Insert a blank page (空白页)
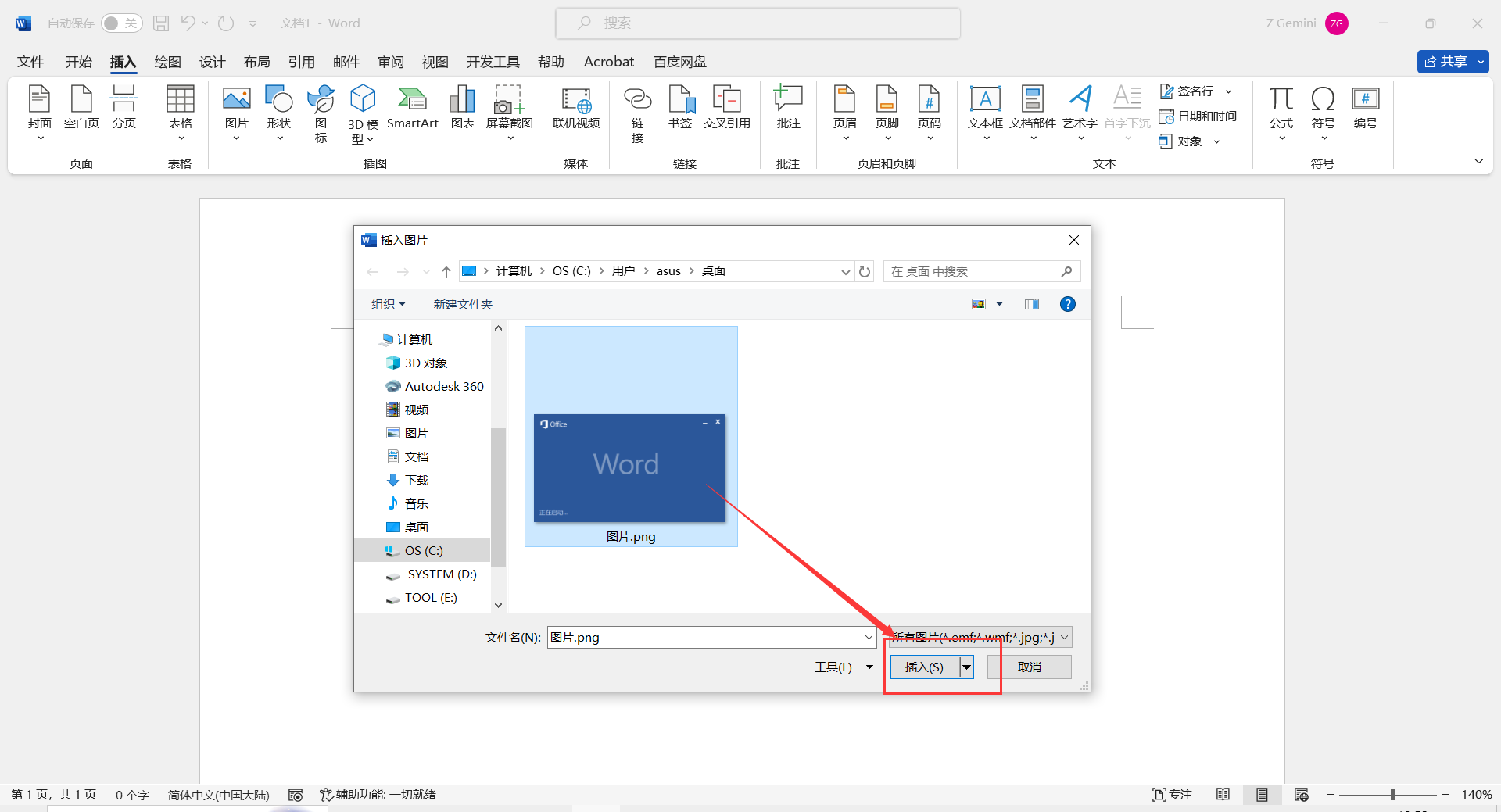The width and height of the screenshot is (1501, 812). point(81,107)
